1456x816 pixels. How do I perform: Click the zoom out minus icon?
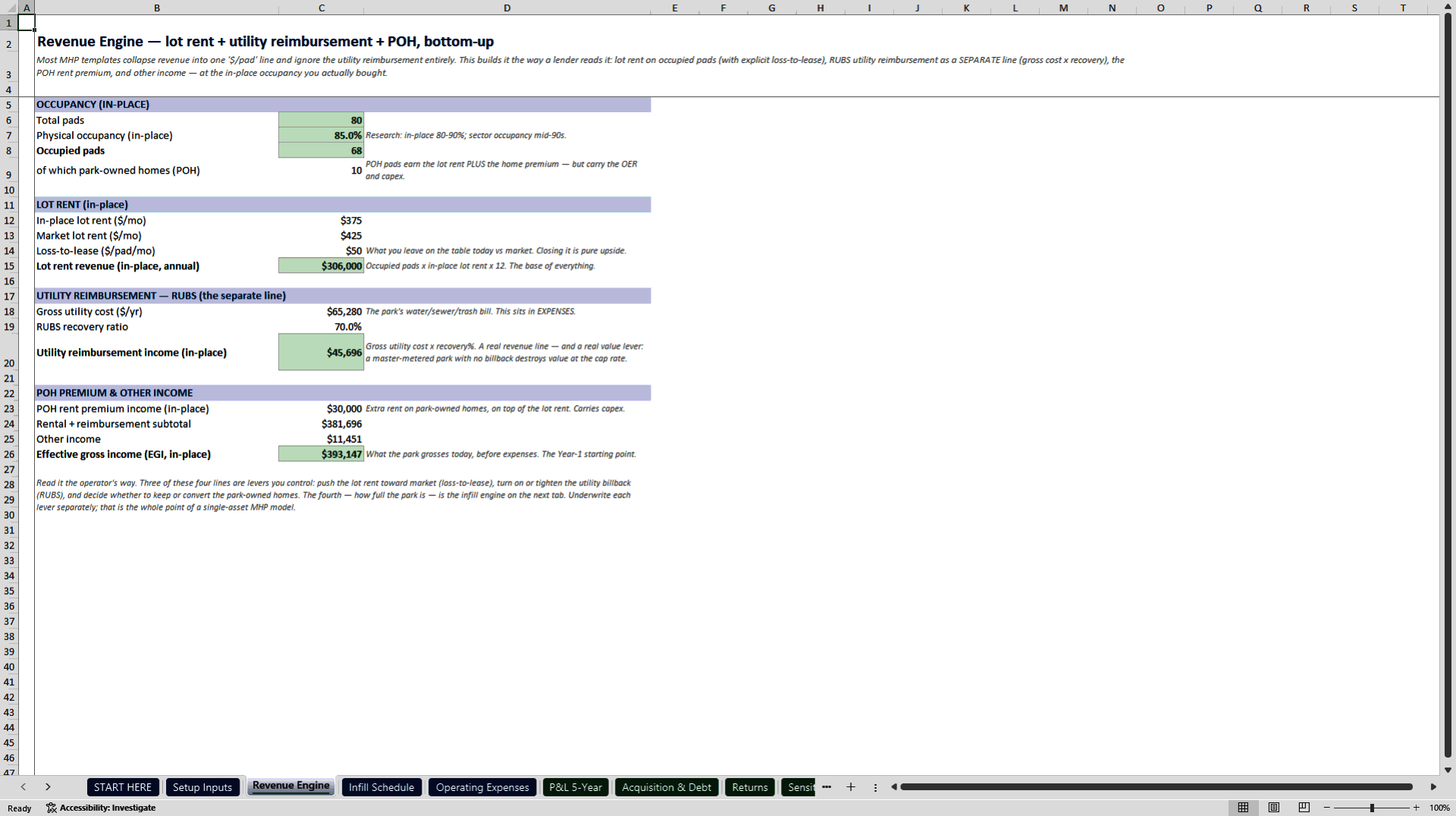point(1327,808)
